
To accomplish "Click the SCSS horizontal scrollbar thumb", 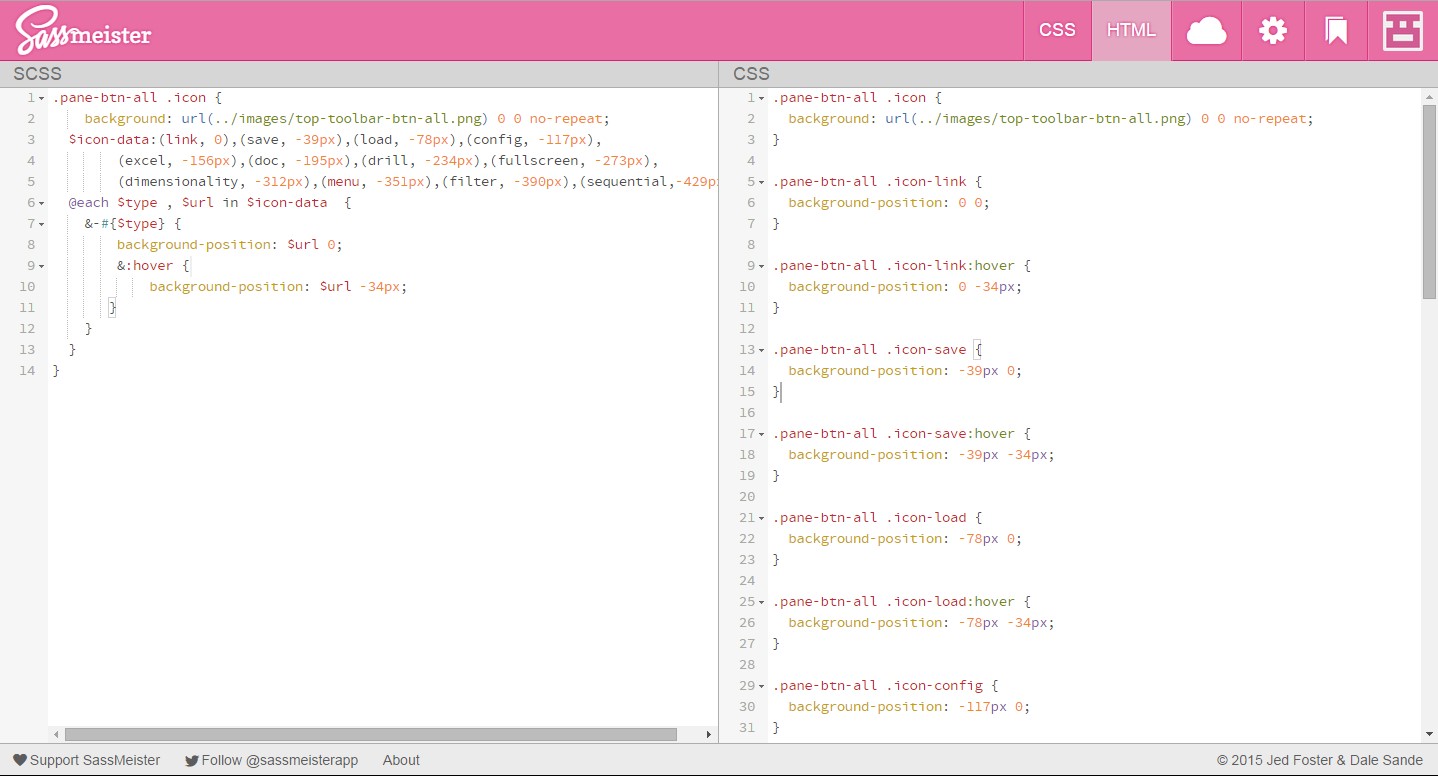I will pyautogui.click(x=370, y=734).
